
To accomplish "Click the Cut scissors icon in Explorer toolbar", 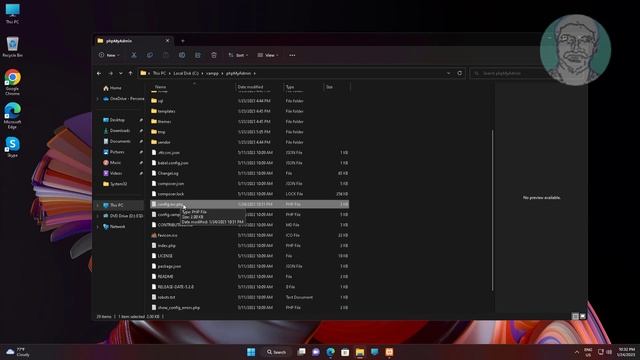I will 134,55.
